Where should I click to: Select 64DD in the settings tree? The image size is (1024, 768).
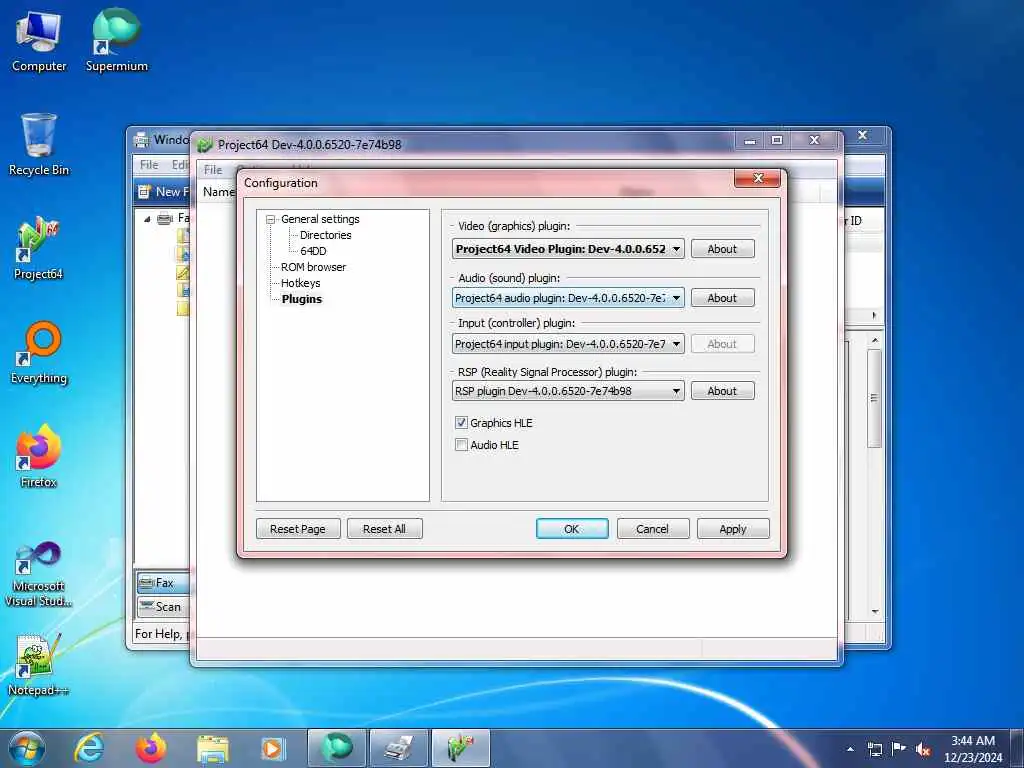point(313,251)
